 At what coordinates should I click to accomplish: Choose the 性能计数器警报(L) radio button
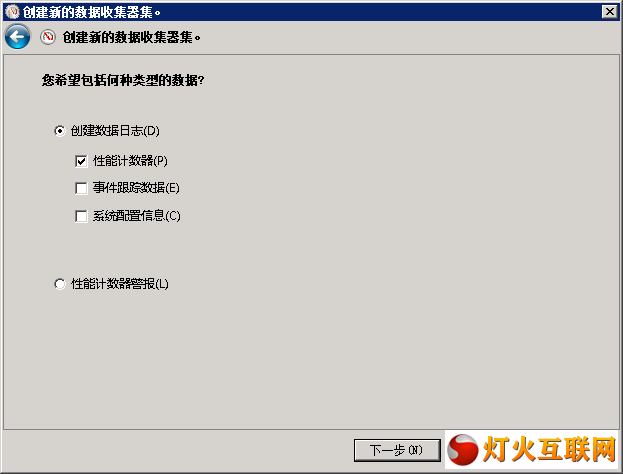60,284
